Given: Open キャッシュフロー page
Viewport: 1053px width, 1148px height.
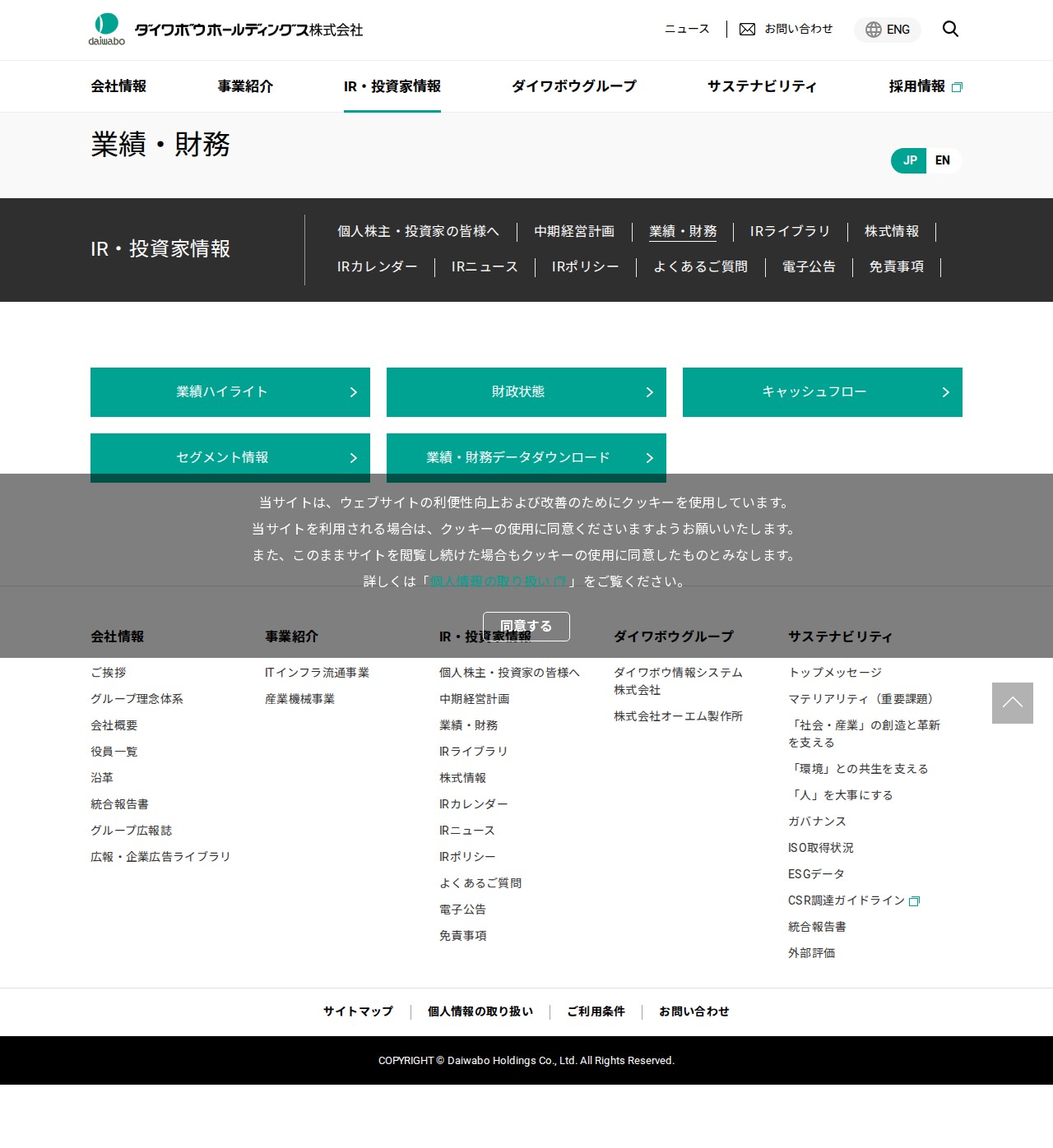Looking at the screenshot, I should click(x=823, y=392).
